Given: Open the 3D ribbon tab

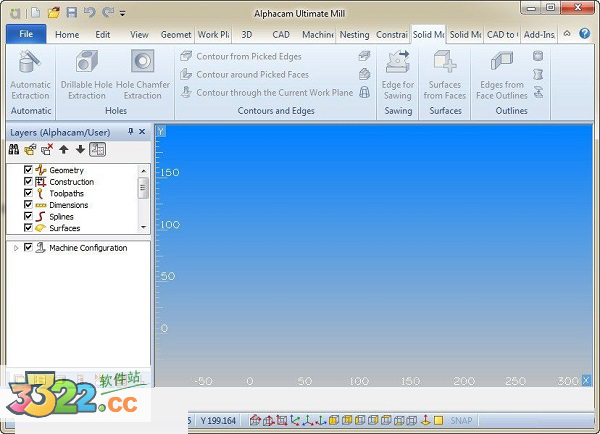Looking at the screenshot, I should [x=247, y=34].
